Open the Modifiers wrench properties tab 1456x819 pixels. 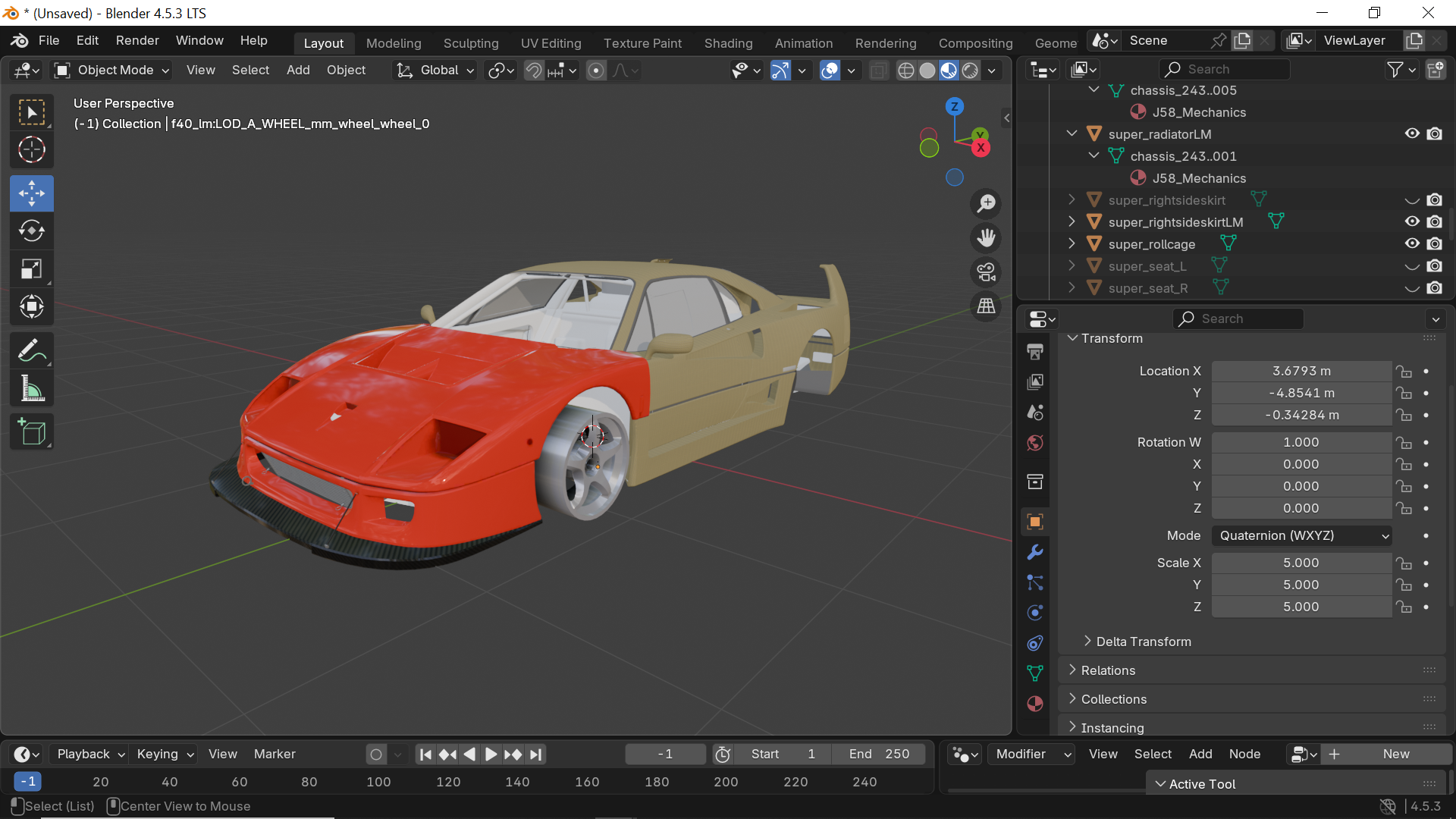click(1034, 552)
